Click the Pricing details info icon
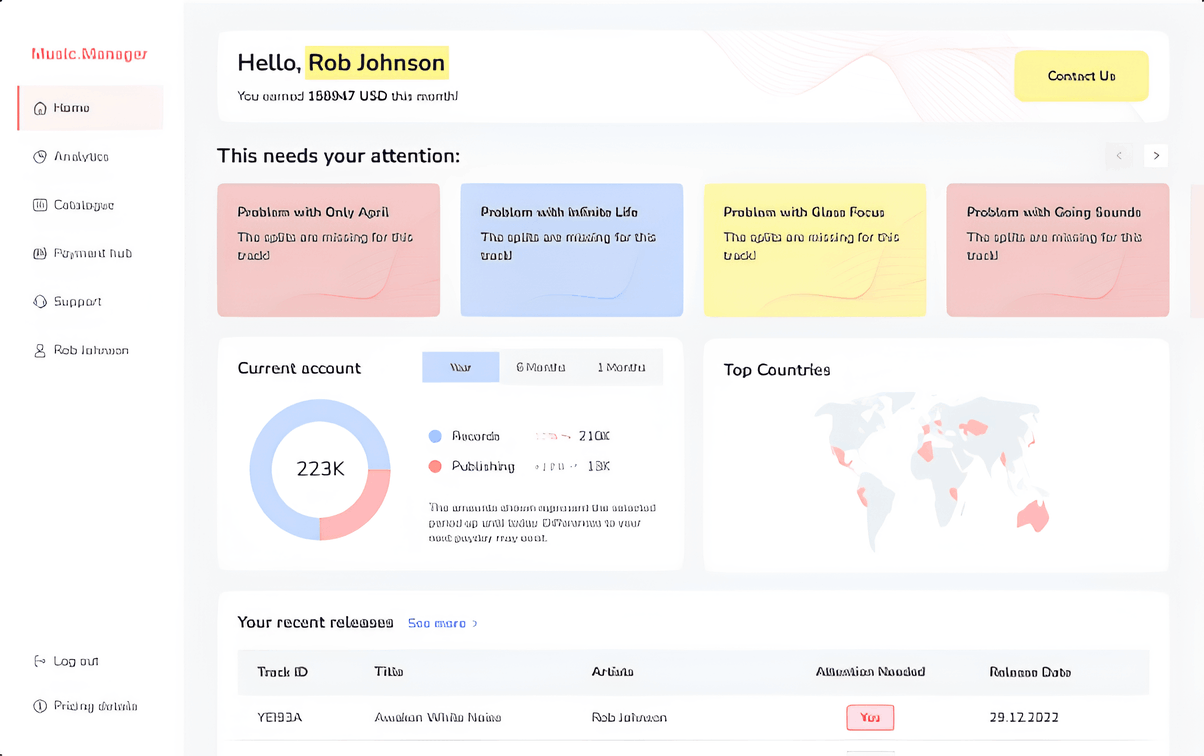This screenshot has height=756, width=1204. [40, 706]
